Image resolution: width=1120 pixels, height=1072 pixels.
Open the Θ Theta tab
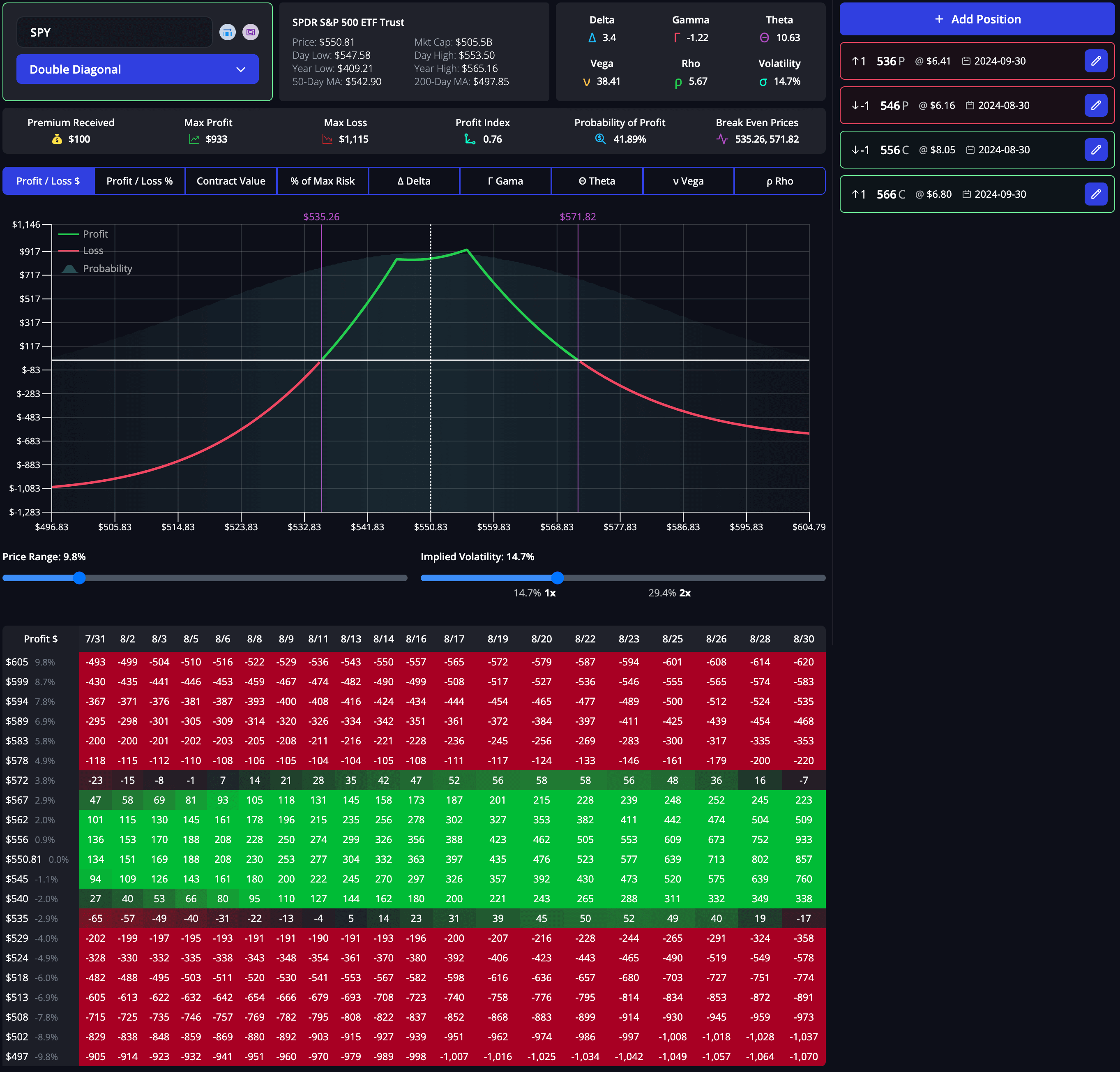[x=597, y=180]
